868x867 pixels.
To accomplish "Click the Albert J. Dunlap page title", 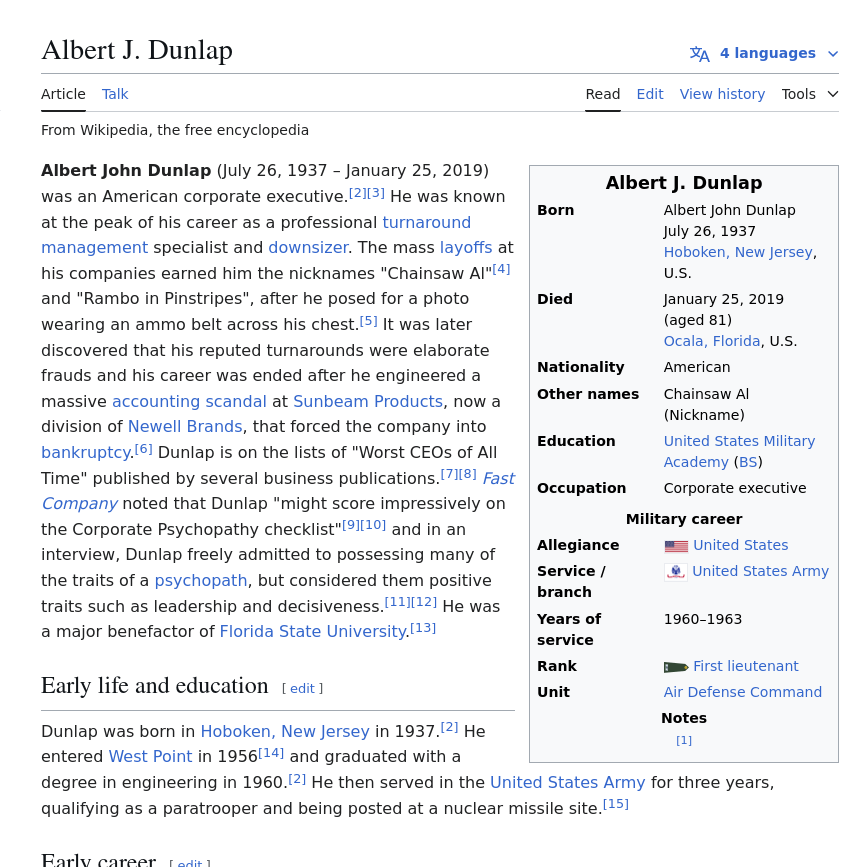I will [x=137, y=50].
